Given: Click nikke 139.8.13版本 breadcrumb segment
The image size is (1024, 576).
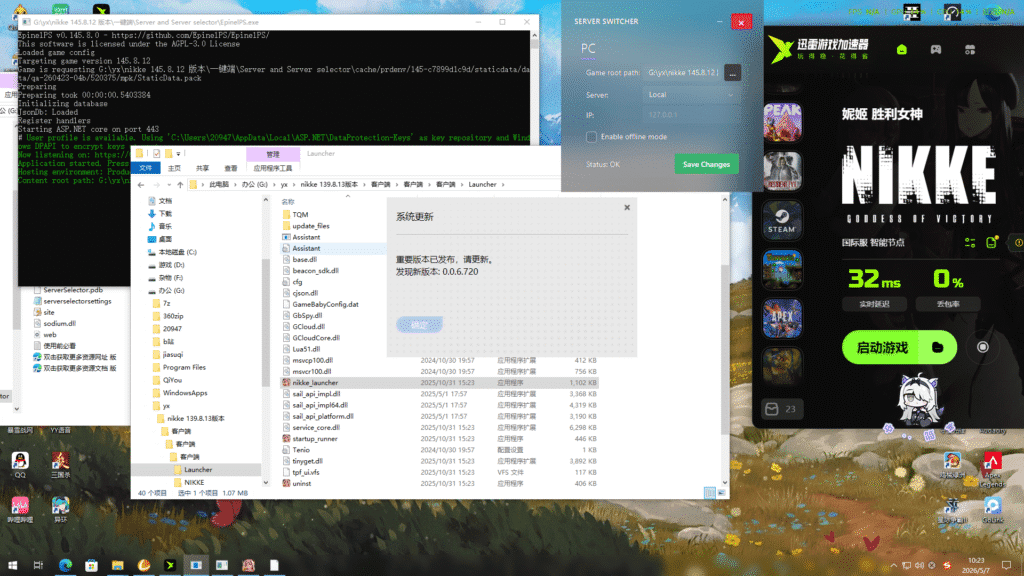Looking at the screenshot, I should coord(329,185).
